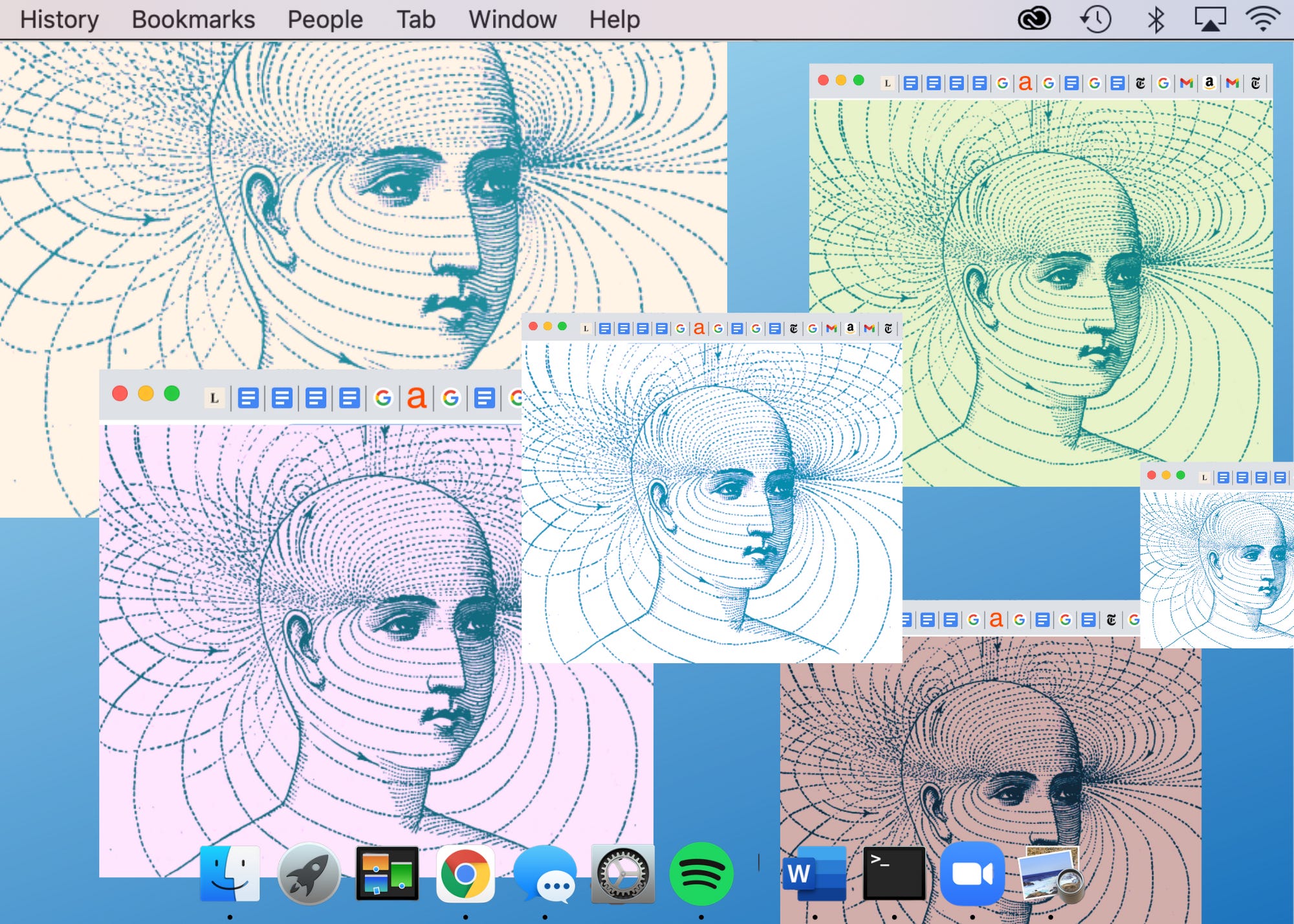The image size is (1294, 924).
Task: Open Messages from the dock
Action: pos(545,875)
